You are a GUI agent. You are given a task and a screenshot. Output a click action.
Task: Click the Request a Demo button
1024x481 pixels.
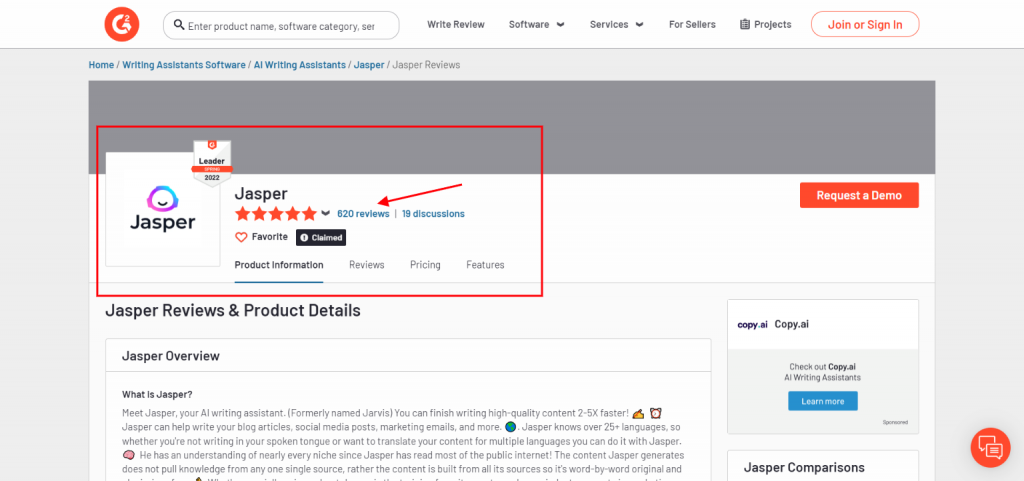(x=859, y=195)
